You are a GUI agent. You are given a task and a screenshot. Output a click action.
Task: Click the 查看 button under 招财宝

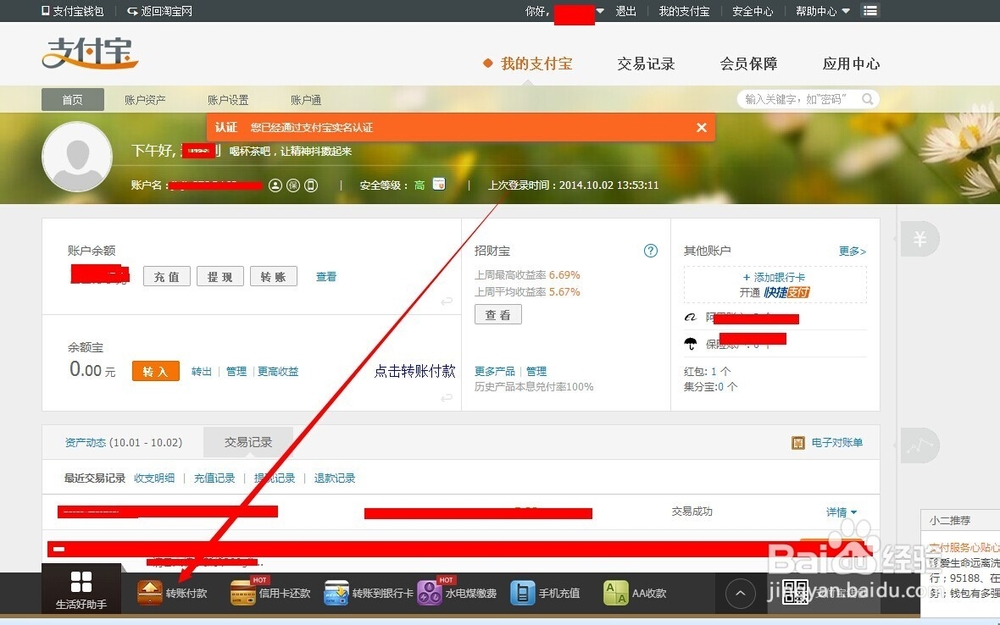(x=498, y=314)
